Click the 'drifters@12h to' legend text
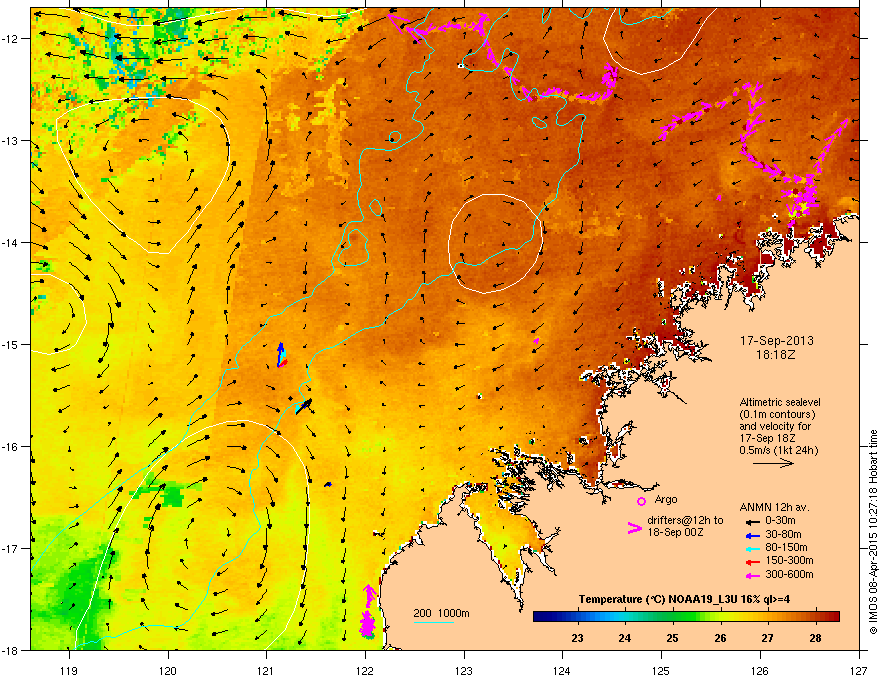Screen dimensions: 880x680 click(x=685, y=520)
